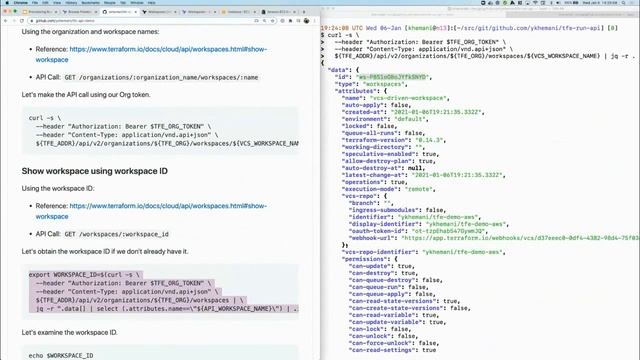Click the "execution-mode": "remote" line
The height and width of the screenshot is (360, 640).
tap(389, 189)
